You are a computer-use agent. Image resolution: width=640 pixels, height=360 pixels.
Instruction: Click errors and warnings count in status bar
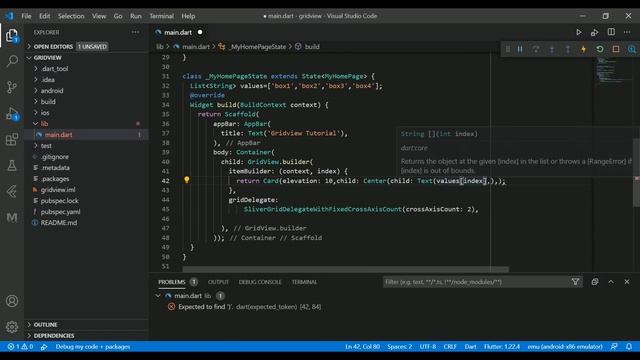click(20, 347)
